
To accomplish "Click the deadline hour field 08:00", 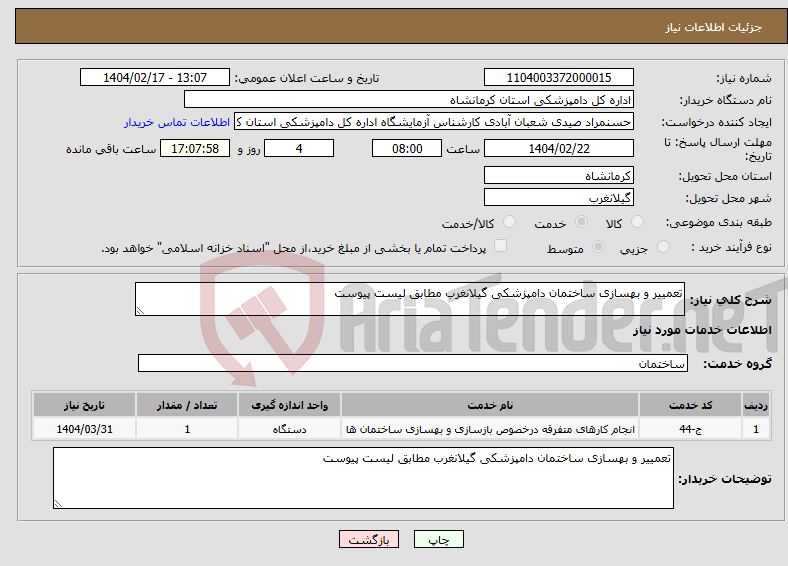I will pos(407,148).
